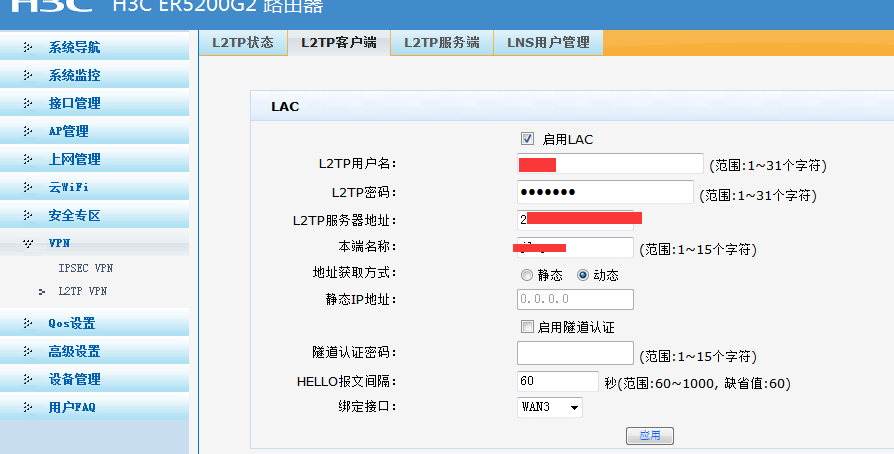The image size is (894, 454).
Task: Open 系统导航 in the sidebar
Action: point(74,47)
